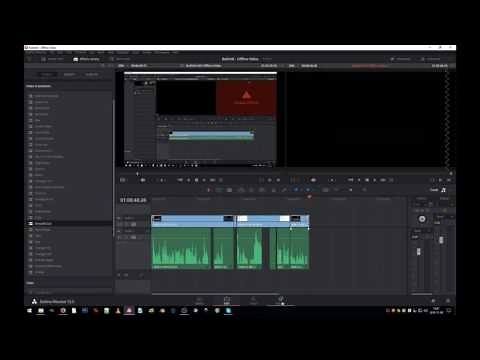Open the Inspector panel at top right
This screenshot has height=360, width=480.
point(431,59)
